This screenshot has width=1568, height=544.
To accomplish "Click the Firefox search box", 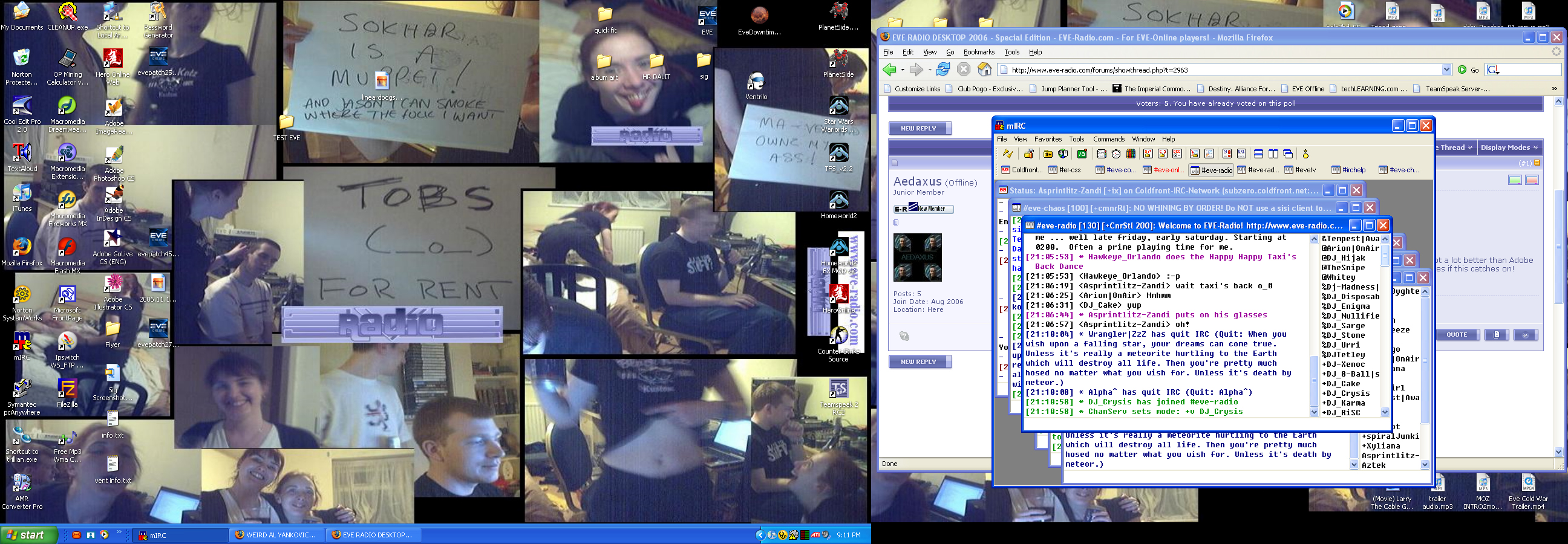I will click(1523, 70).
